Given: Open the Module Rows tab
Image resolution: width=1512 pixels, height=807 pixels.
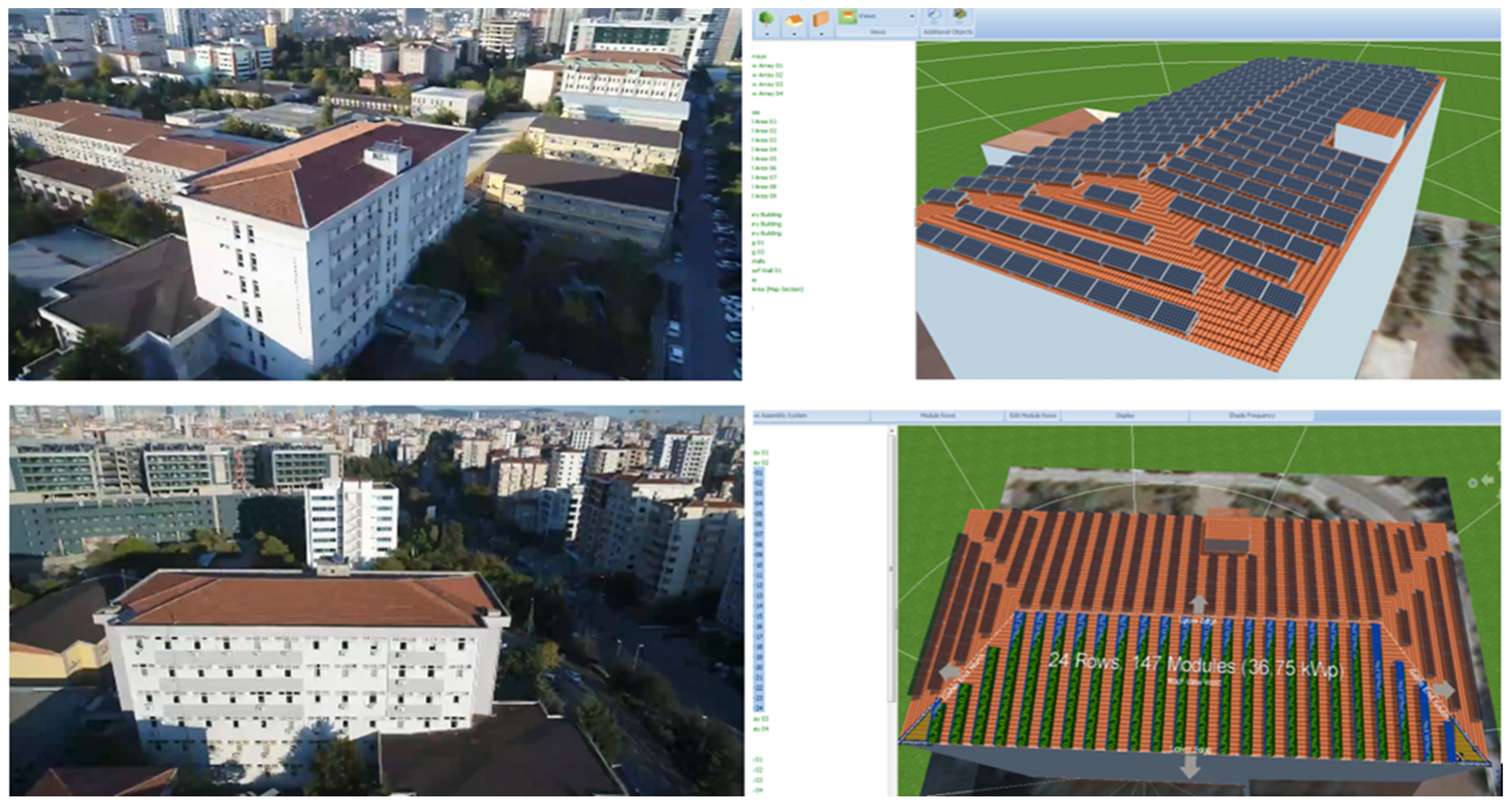Looking at the screenshot, I should click(x=937, y=416).
